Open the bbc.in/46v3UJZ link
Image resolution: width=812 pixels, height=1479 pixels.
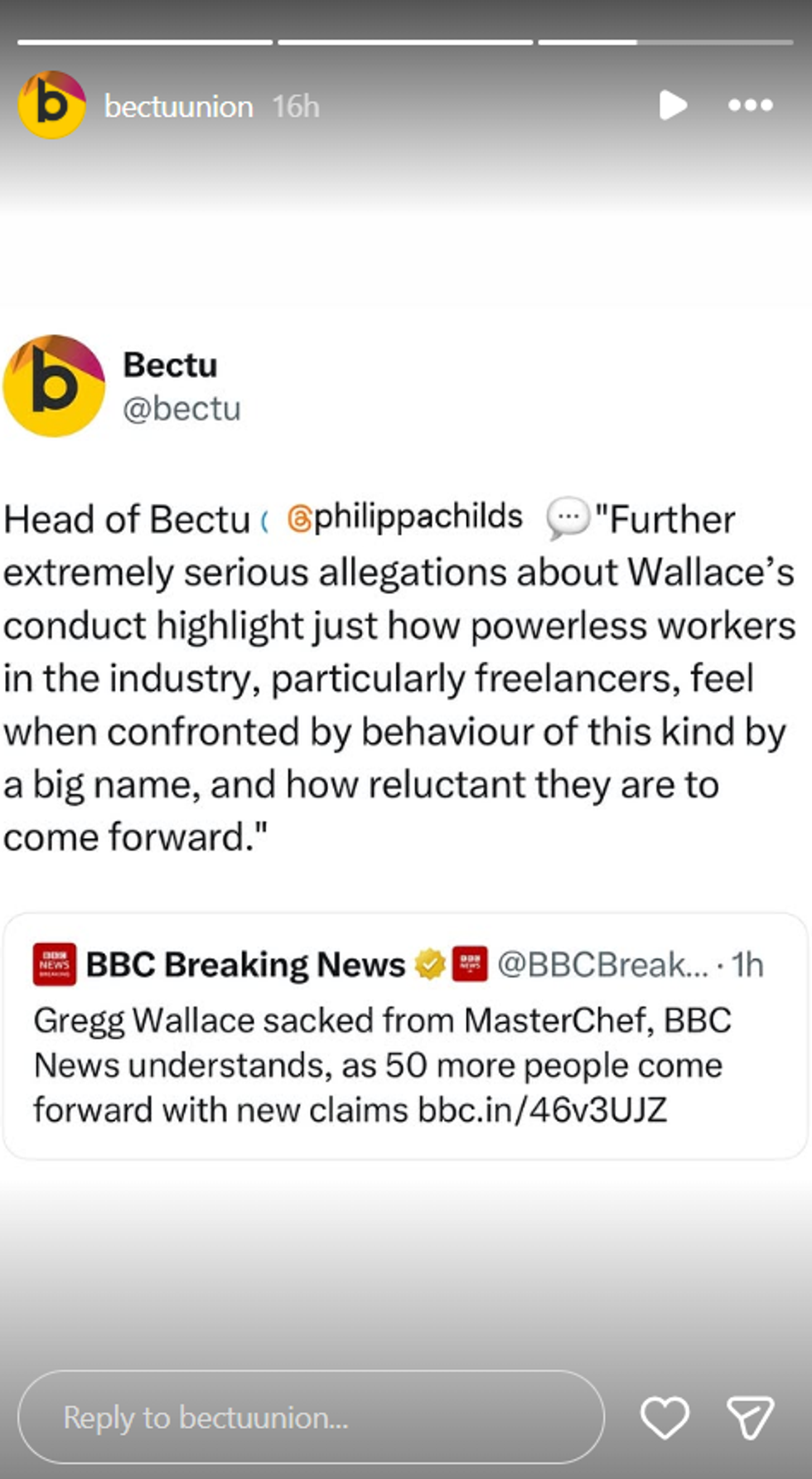click(542, 1110)
